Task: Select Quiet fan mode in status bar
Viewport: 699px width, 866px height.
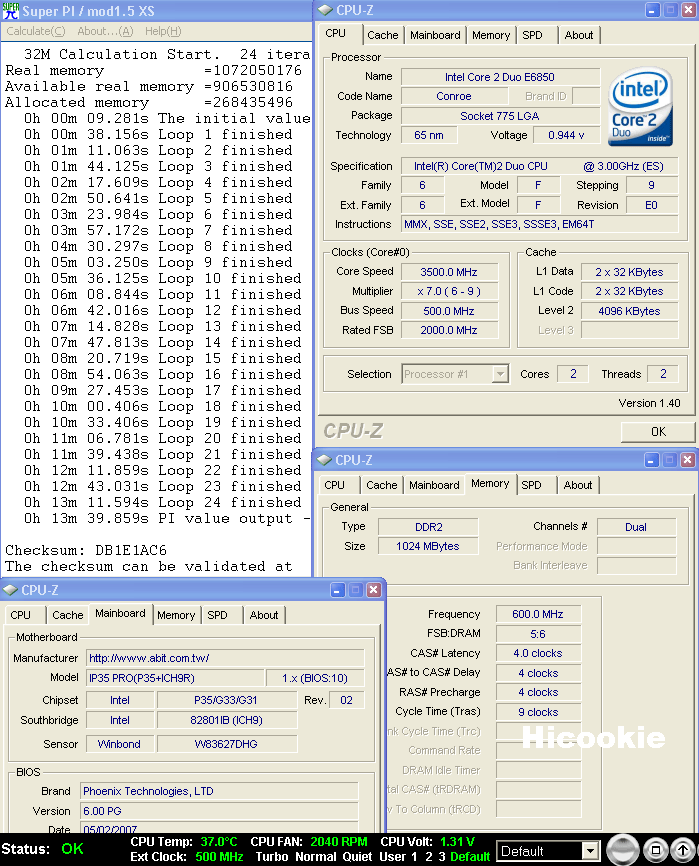Action: [357, 857]
